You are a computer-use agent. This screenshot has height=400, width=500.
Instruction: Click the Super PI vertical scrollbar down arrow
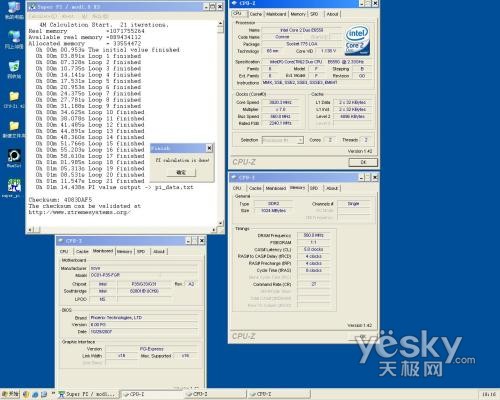tap(220, 222)
